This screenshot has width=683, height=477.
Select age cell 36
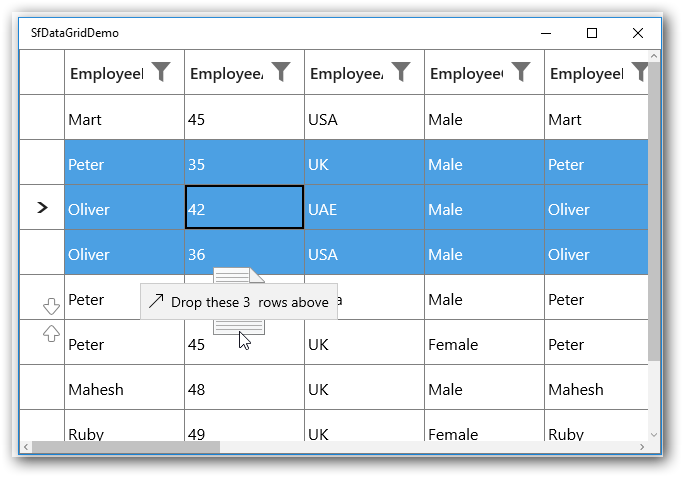click(x=244, y=252)
